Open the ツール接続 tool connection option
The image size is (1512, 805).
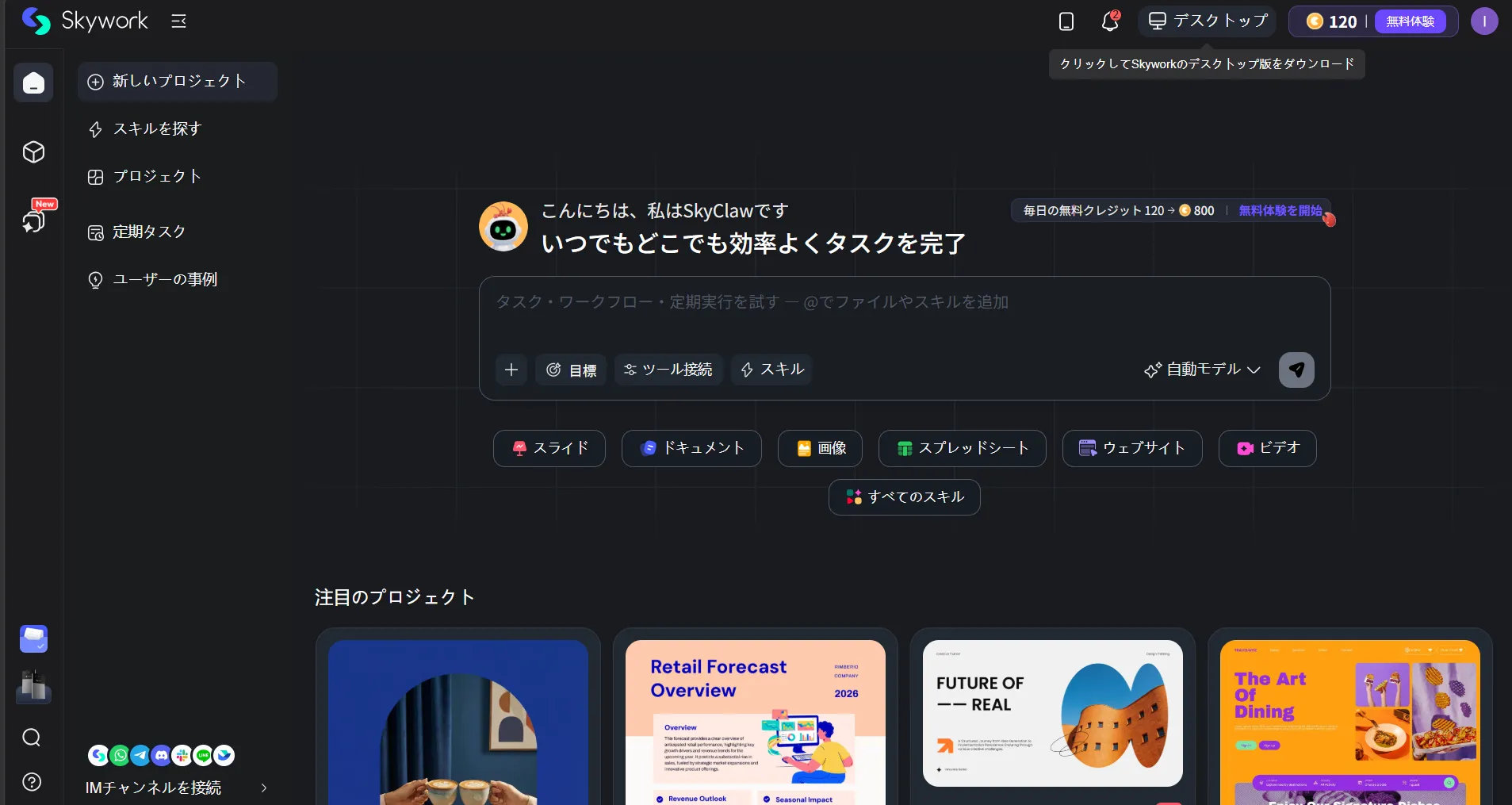(668, 370)
